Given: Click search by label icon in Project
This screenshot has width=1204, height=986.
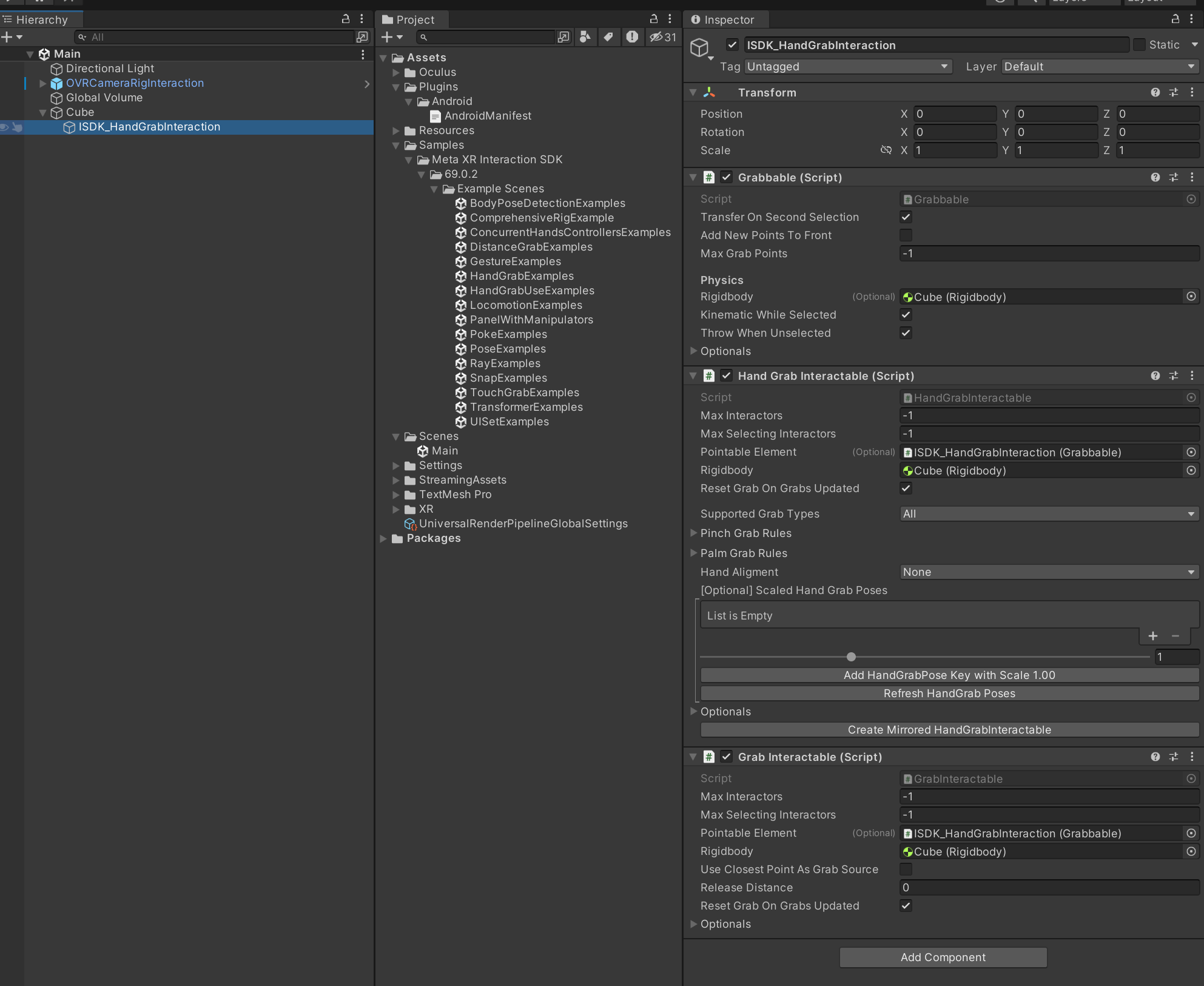Looking at the screenshot, I should [x=608, y=37].
